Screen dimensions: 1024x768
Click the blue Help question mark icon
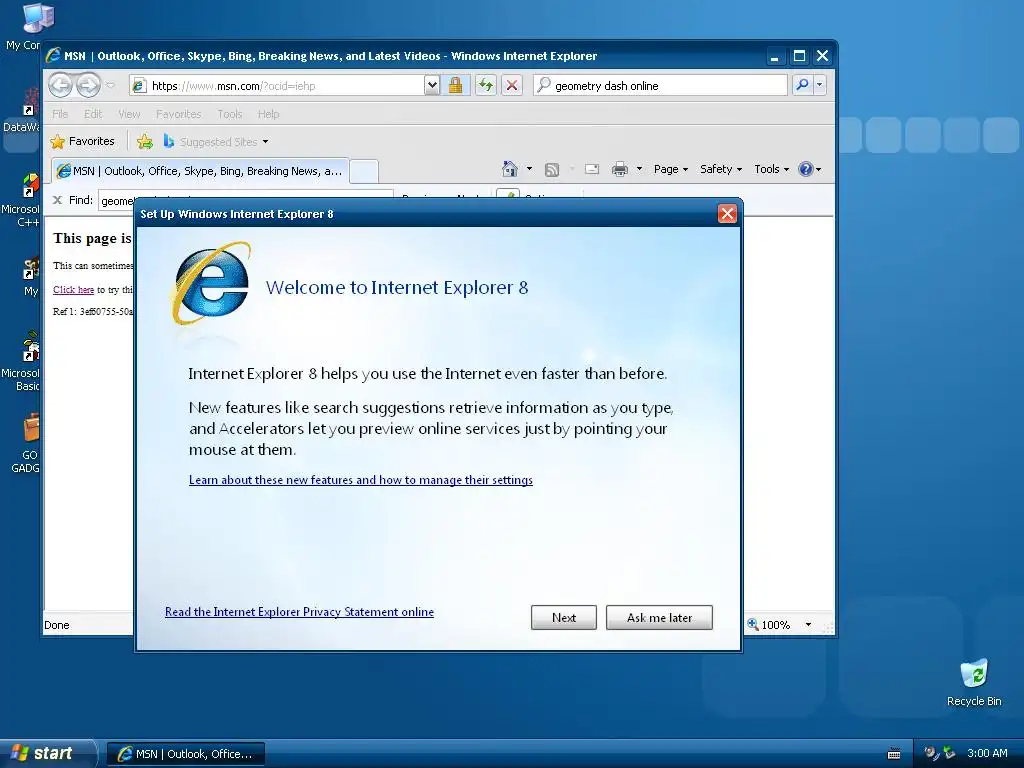click(806, 169)
